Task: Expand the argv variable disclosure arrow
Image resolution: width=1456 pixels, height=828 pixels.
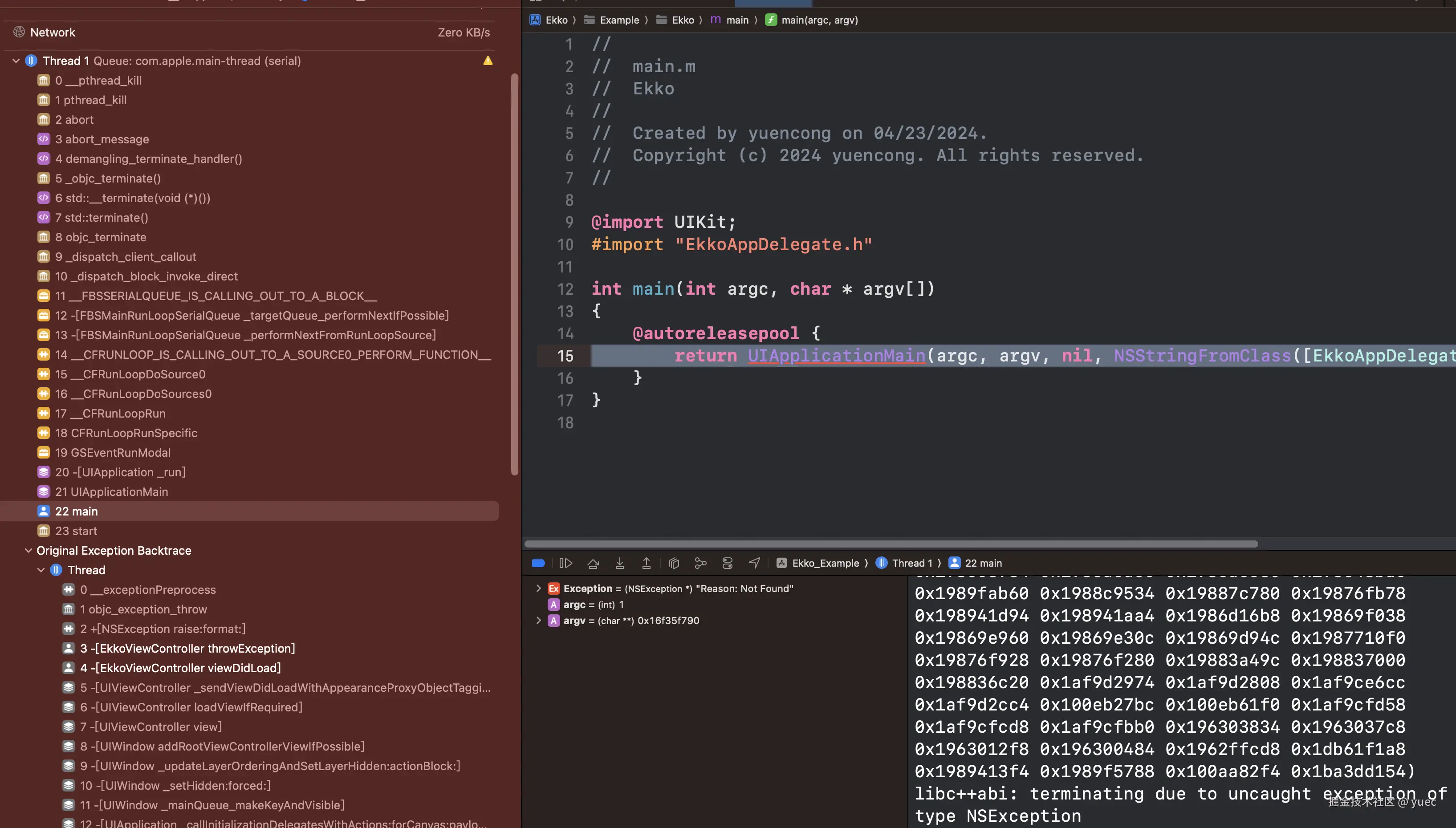Action: [x=538, y=621]
